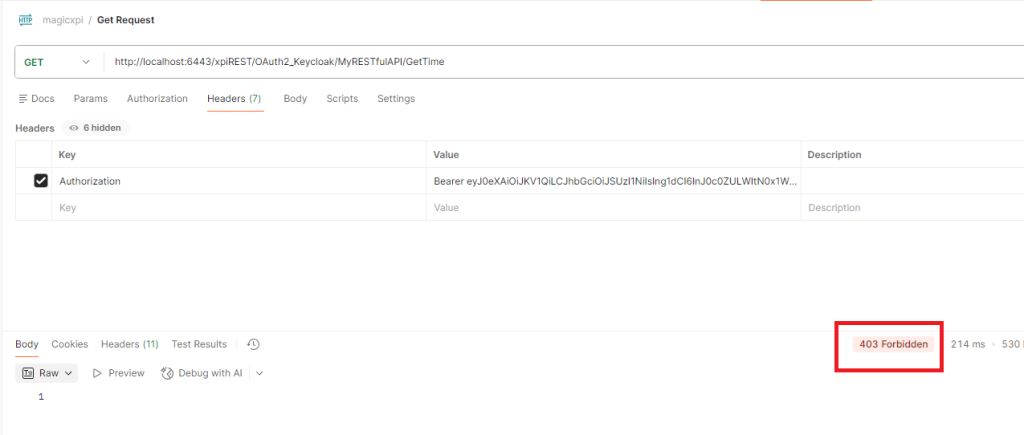
Task: Click the HTTP request icon beside magicxpi
Action: 26,19
